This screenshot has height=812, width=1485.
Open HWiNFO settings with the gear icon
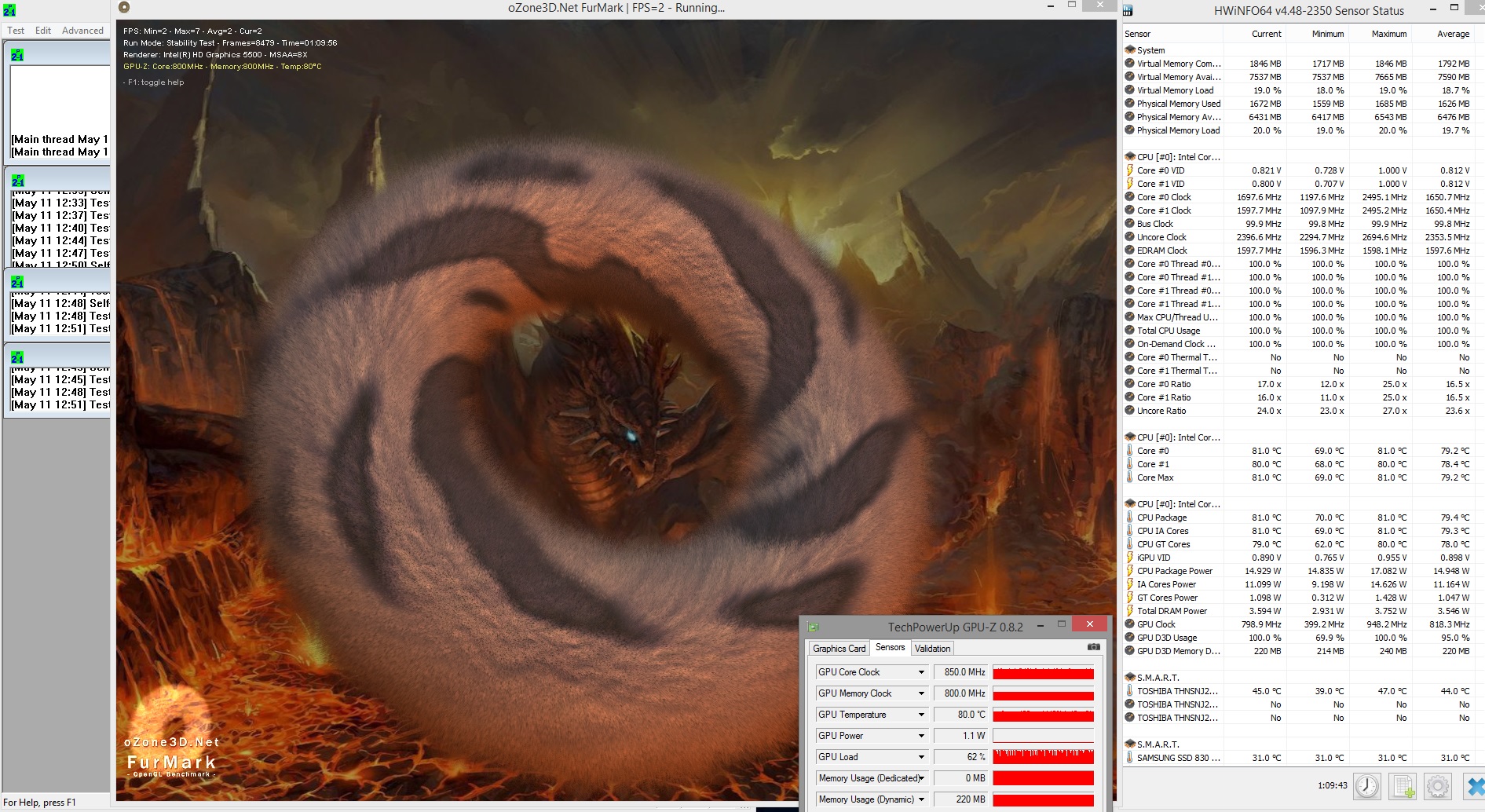(1438, 786)
